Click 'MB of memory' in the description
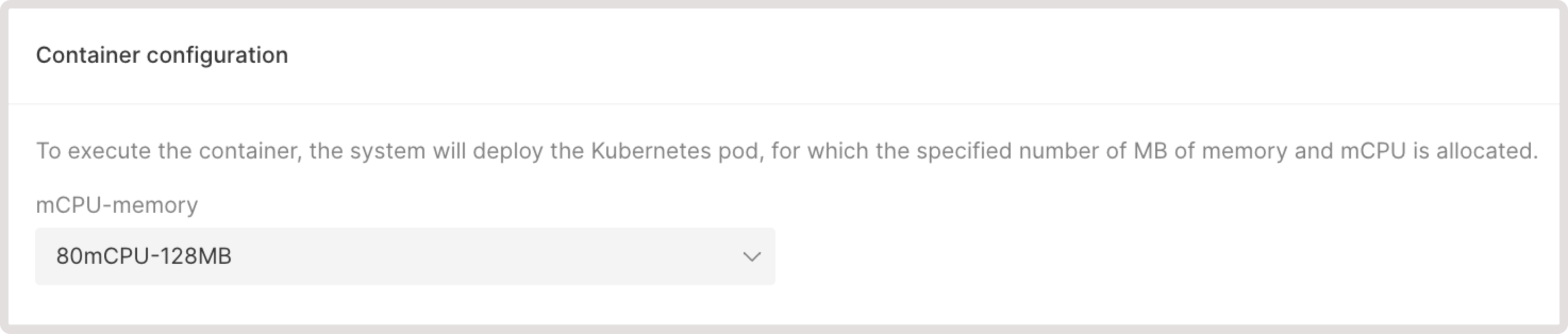This screenshot has width=1568, height=334. (x=1210, y=152)
